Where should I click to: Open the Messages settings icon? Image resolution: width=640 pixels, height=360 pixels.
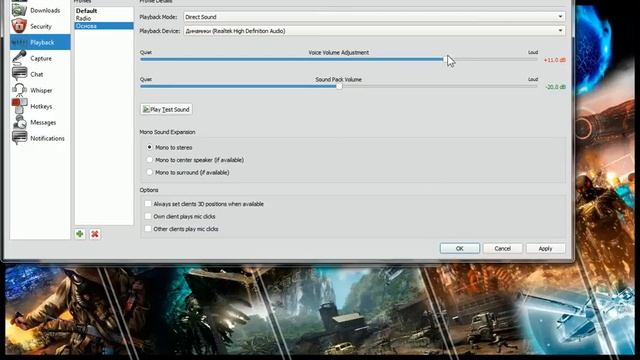[19, 122]
